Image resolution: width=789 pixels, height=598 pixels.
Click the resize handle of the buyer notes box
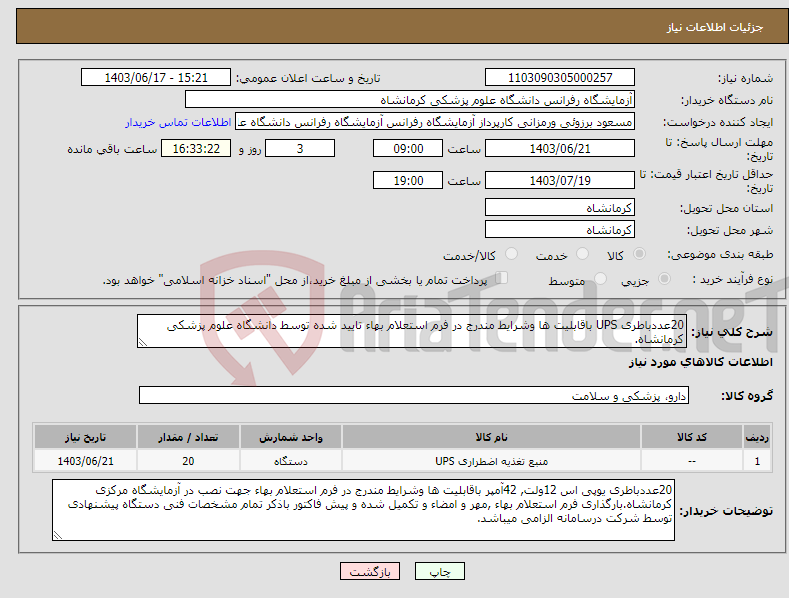tap(57, 536)
